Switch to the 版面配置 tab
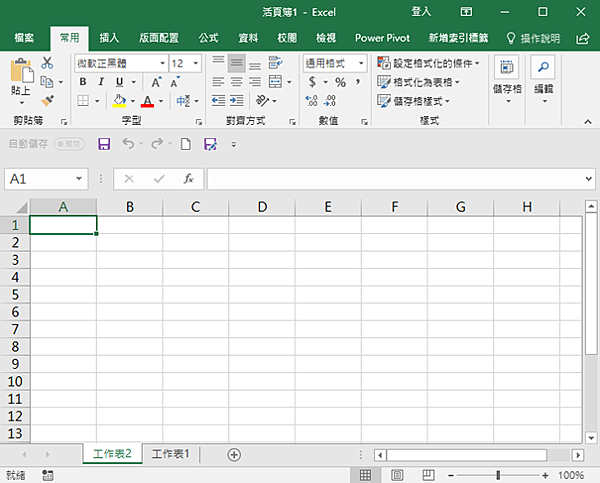Screen dimensions: 600x483 click(158, 38)
